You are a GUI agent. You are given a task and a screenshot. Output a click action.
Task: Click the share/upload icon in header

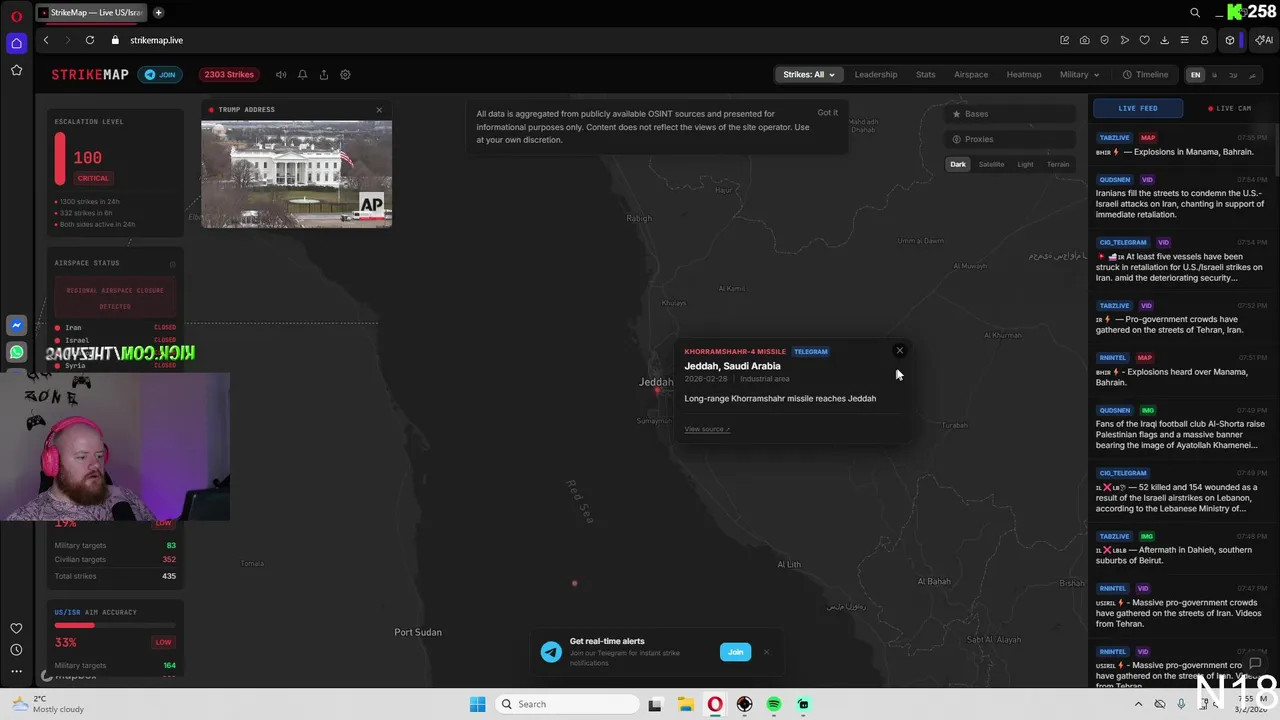click(324, 75)
